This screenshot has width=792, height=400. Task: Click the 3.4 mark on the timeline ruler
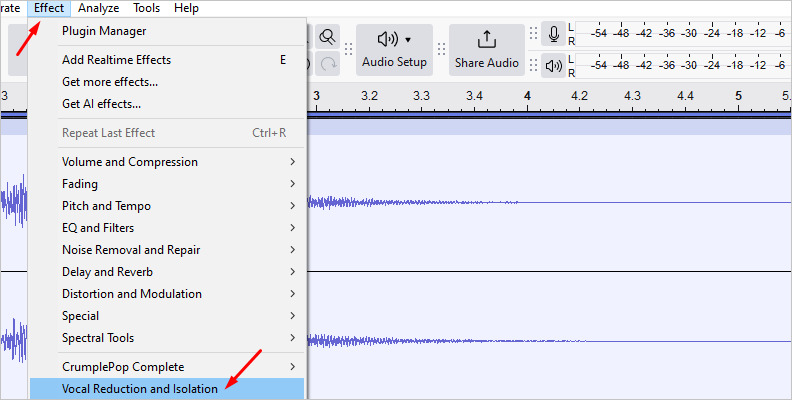tap(474, 96)
